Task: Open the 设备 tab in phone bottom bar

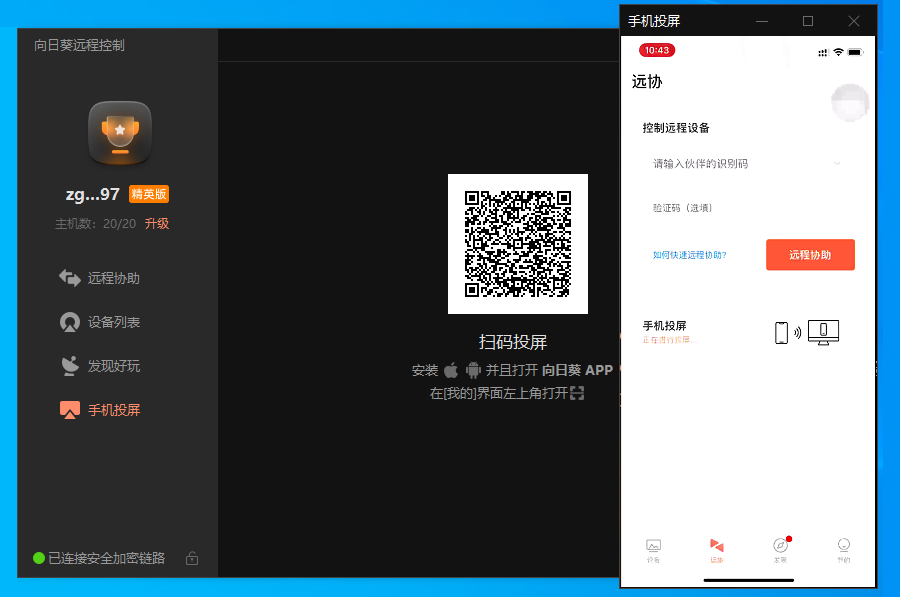Action: coord(653,551)
